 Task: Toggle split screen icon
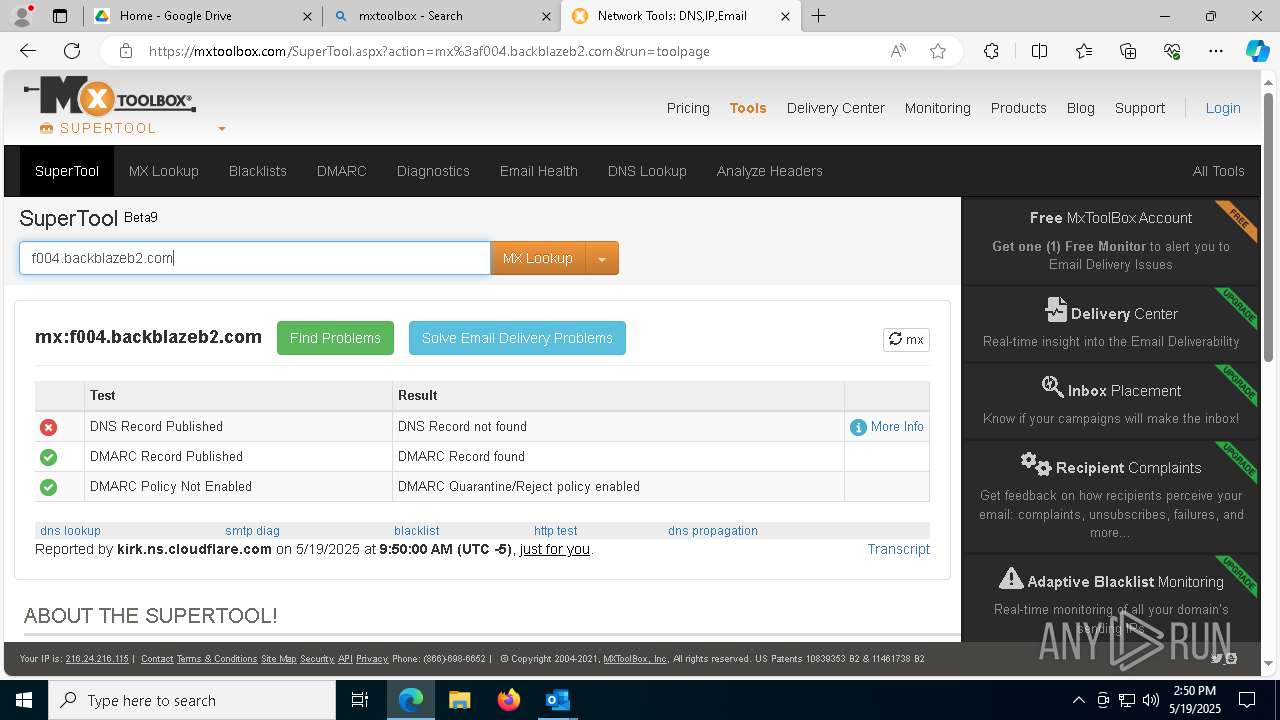click(x=1039, y=51)
